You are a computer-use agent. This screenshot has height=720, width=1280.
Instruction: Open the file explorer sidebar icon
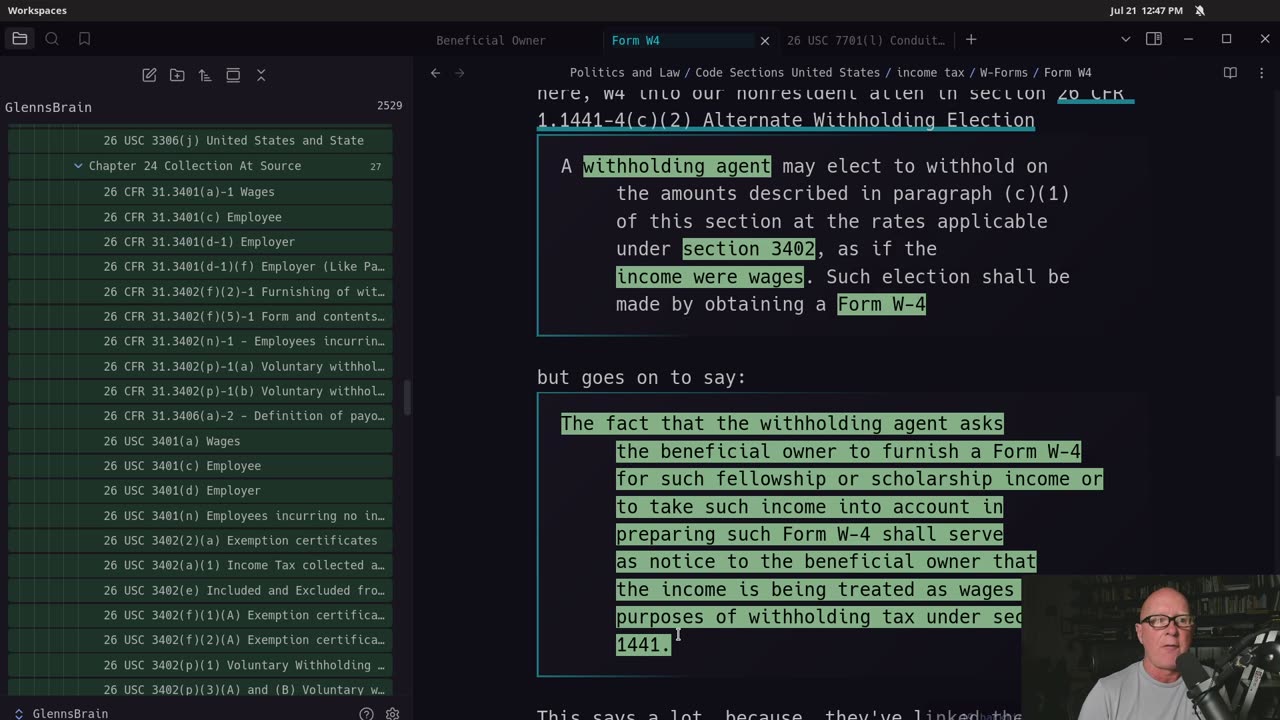[20, 39]
